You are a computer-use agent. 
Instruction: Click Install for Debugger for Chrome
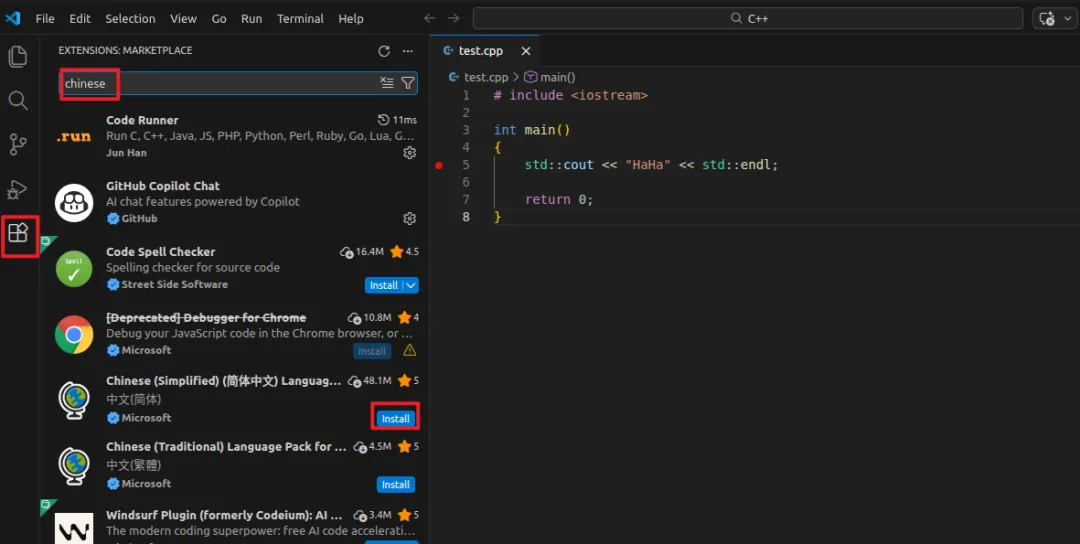[x=372, y=351]
